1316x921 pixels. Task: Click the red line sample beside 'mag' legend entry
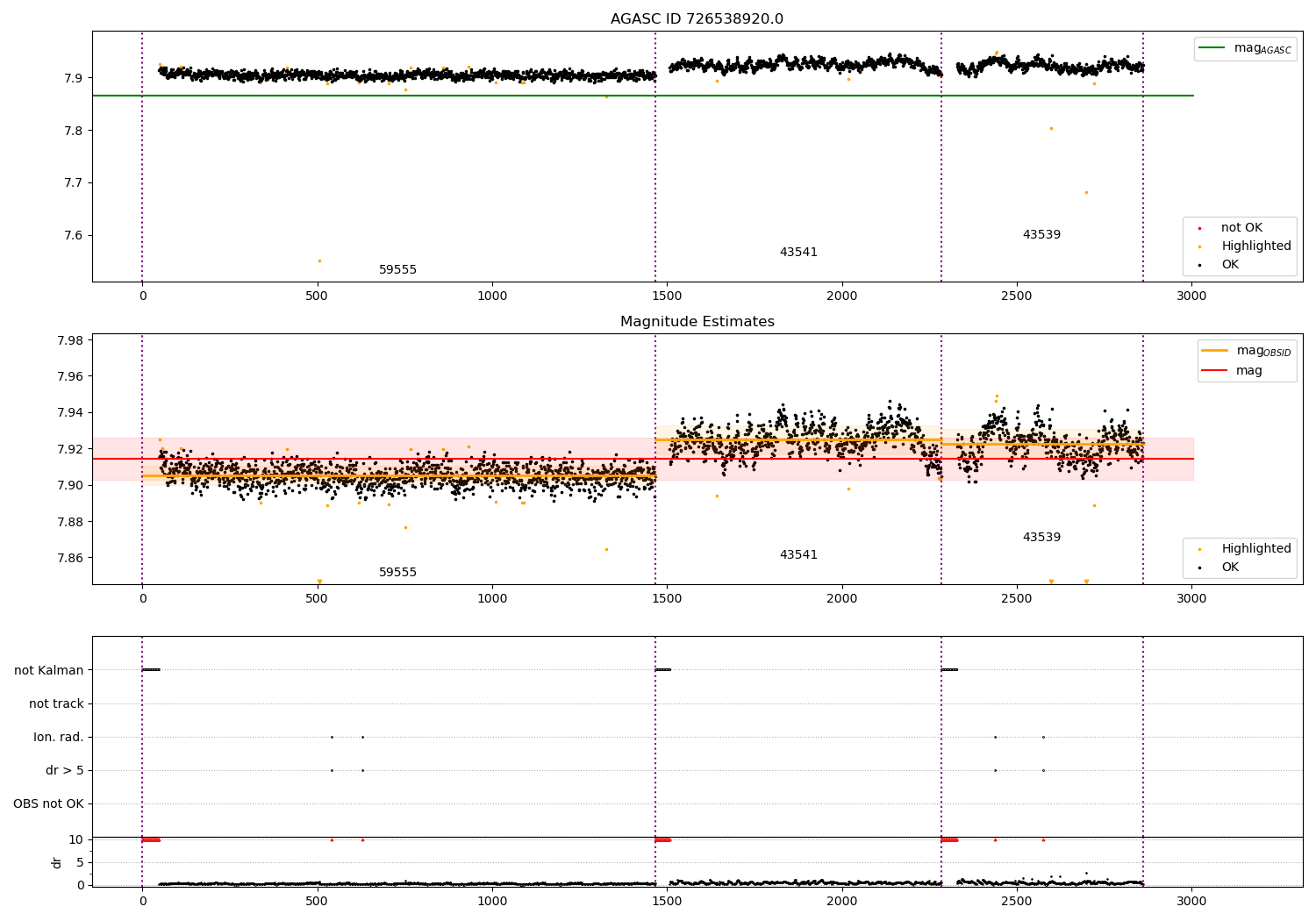pyautogui.click(x=1215, y=371)
